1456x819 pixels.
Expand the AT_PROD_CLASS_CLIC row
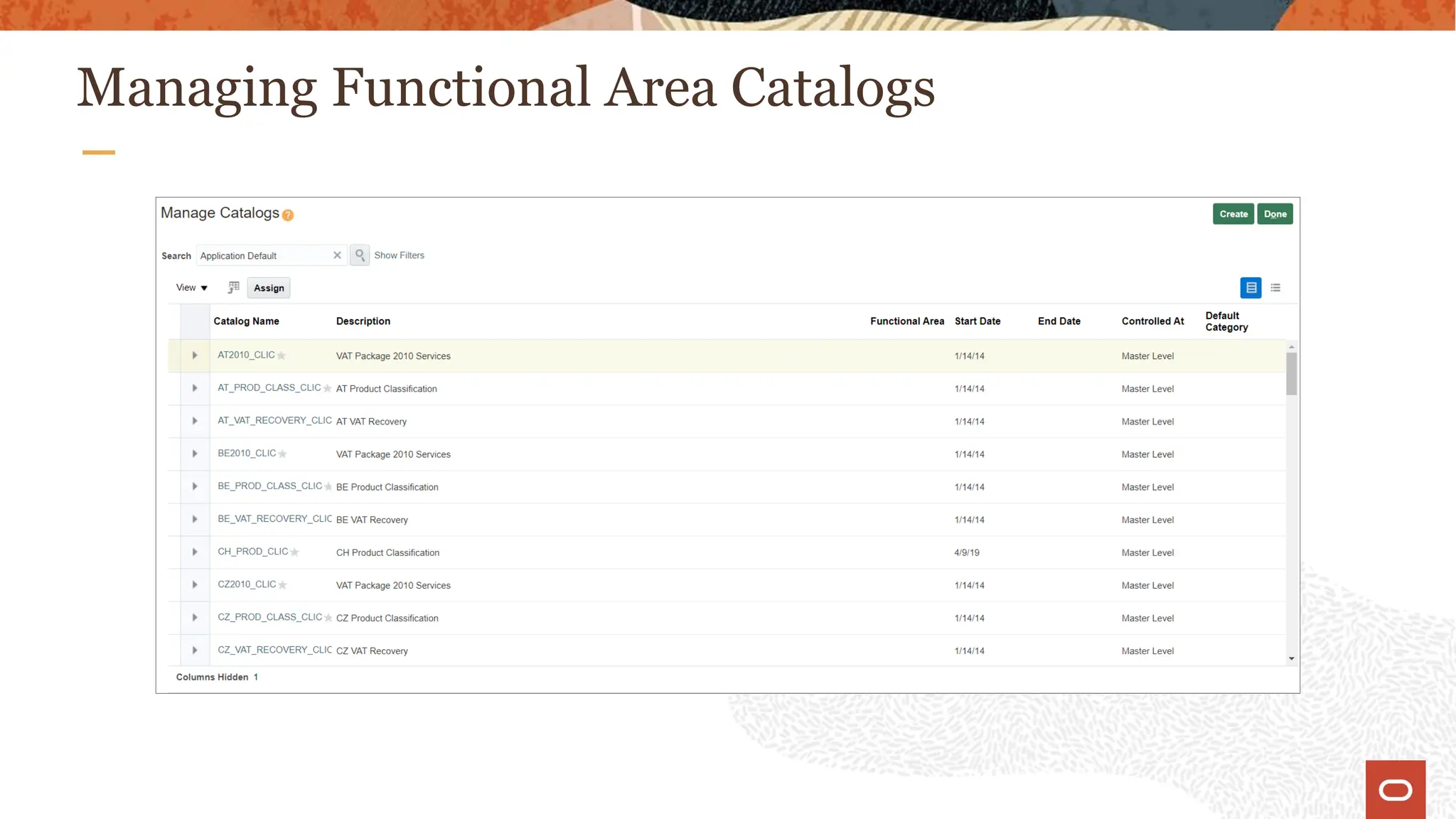pos(195,388)
